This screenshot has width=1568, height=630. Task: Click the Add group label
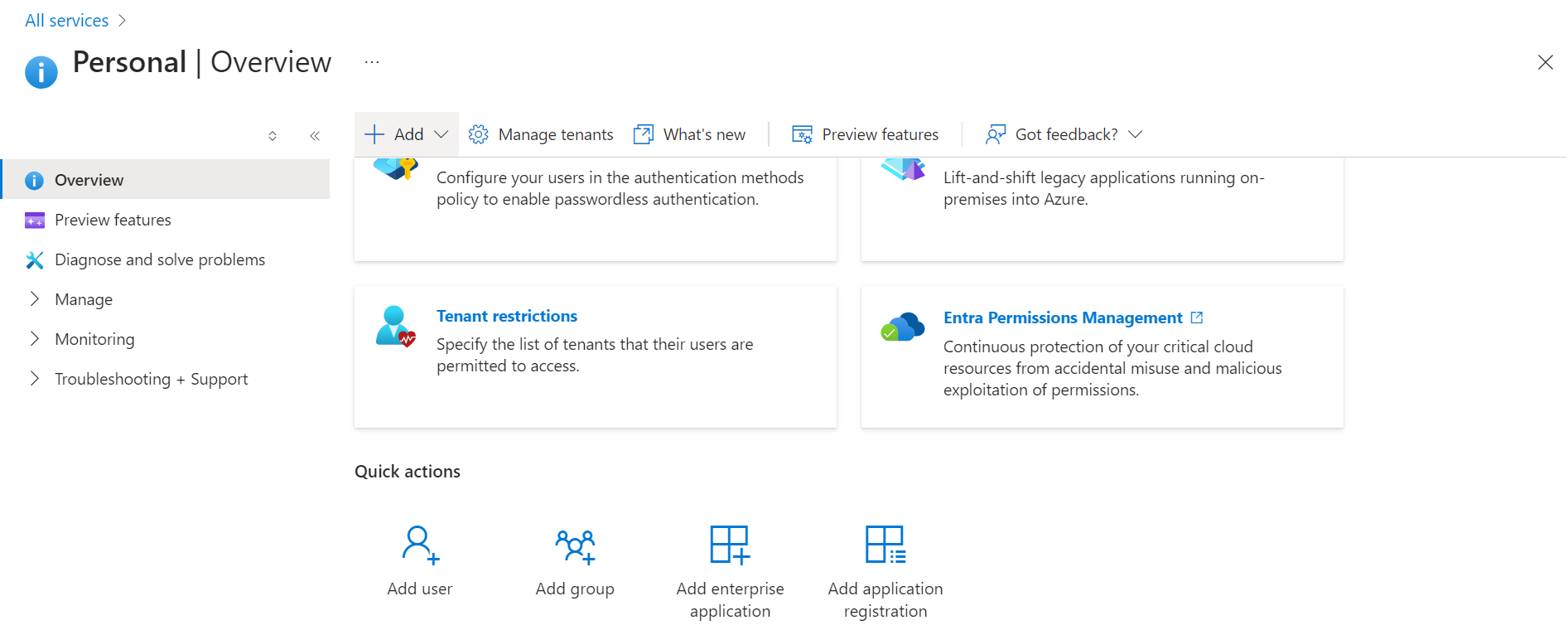click(575, 589)
